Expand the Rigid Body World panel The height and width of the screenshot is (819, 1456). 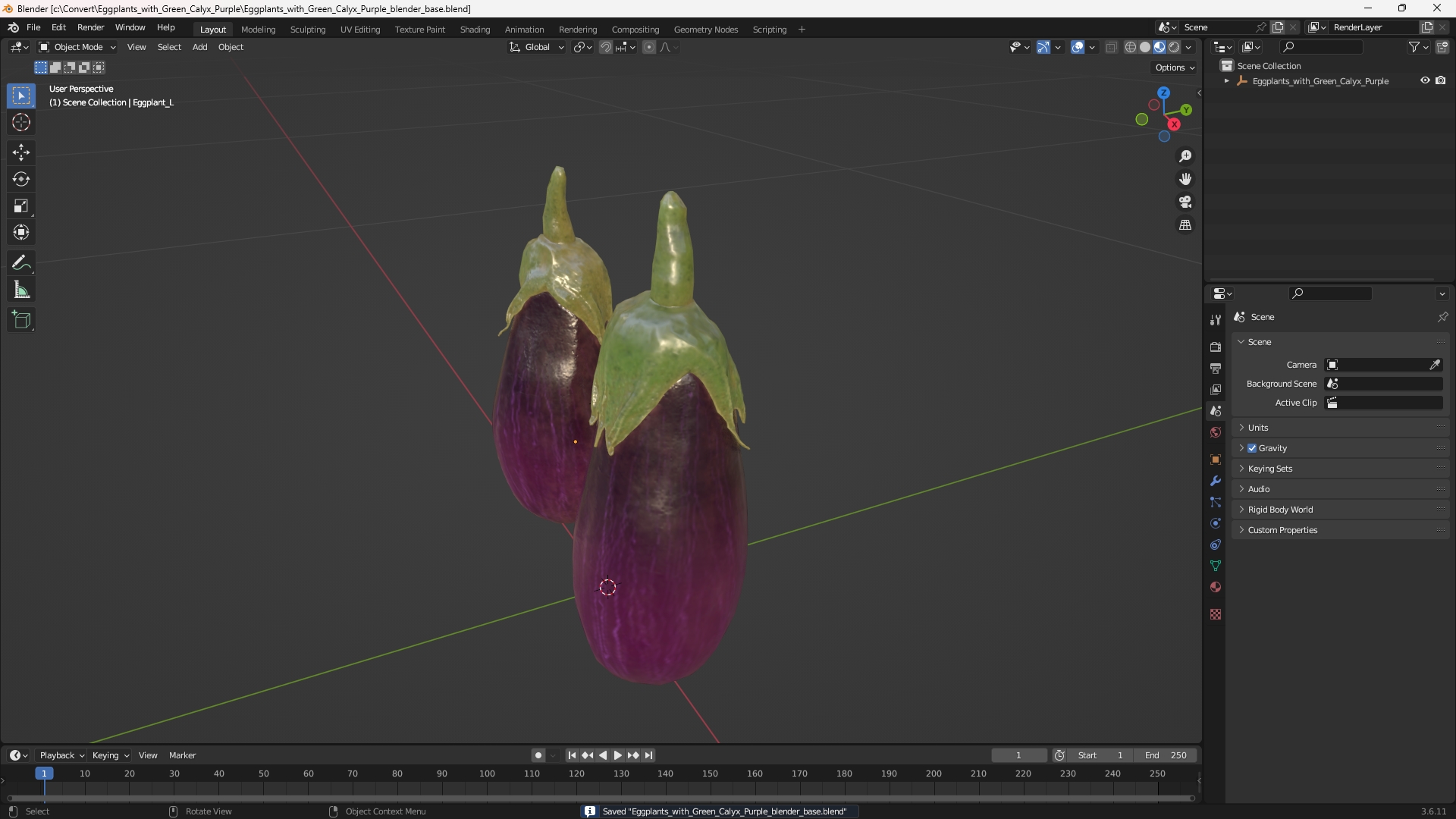pyautogui.click(x=1340, y=510)
